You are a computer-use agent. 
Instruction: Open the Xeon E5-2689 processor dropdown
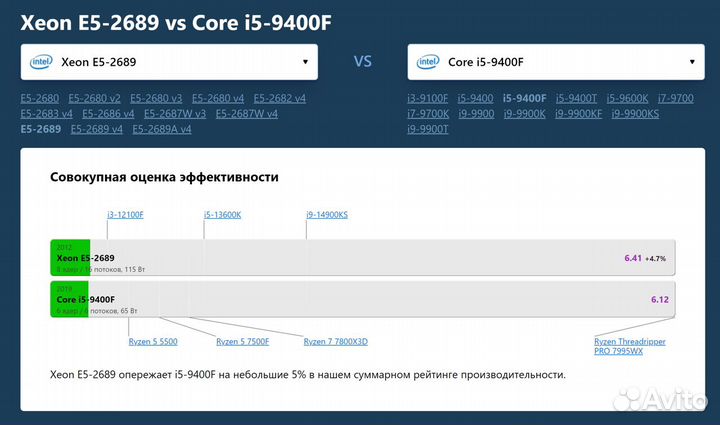[169, 62]
